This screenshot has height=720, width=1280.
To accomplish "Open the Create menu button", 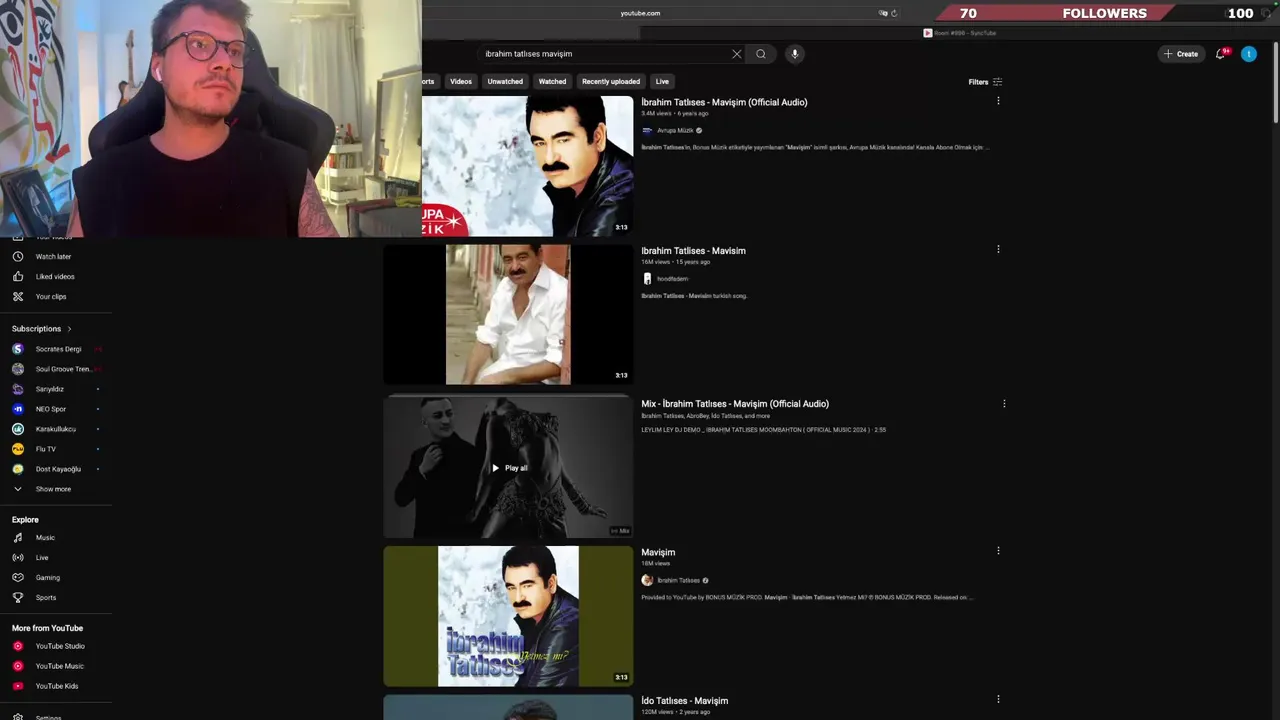I will click(1181, 54).
